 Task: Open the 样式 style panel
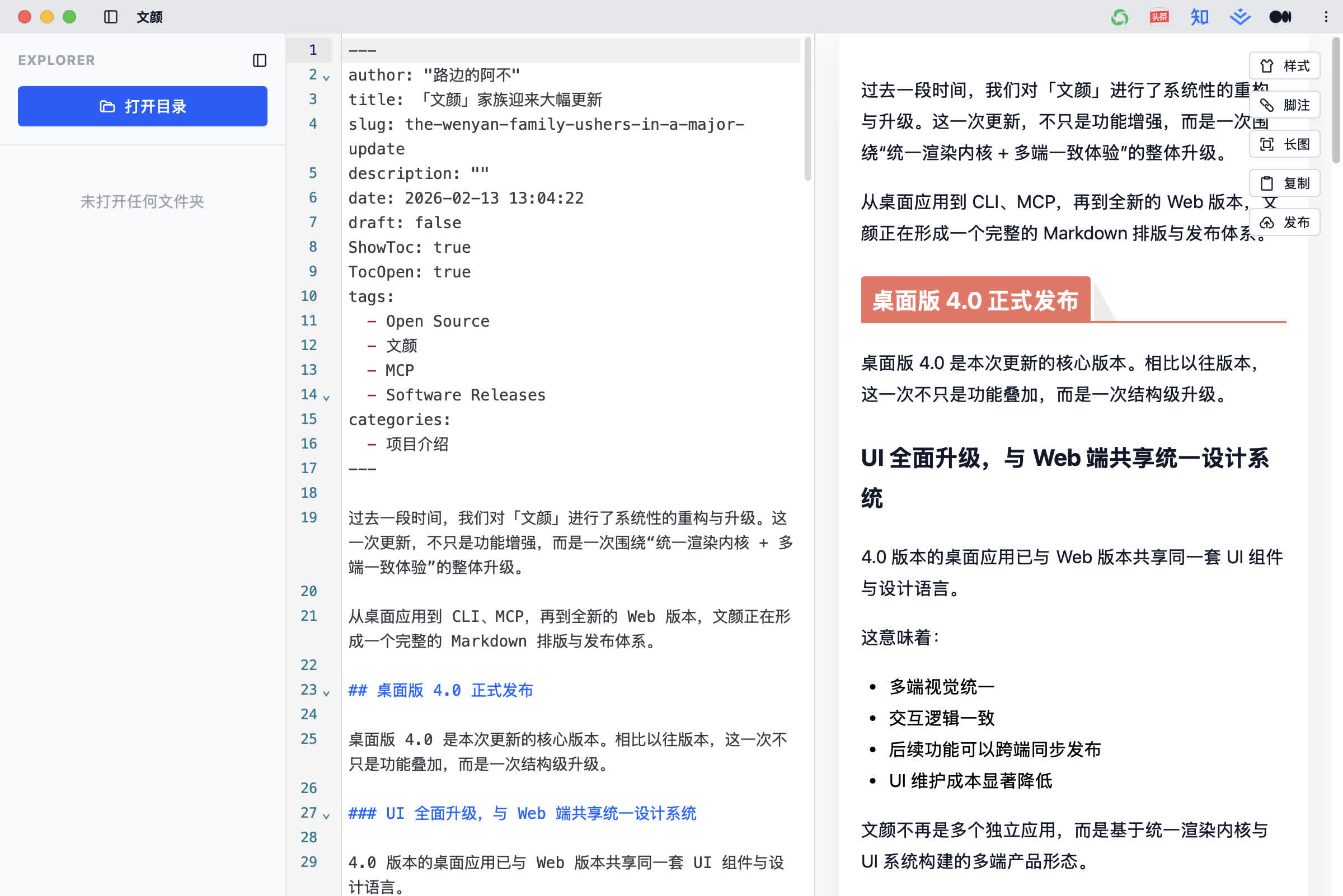click(1285, 65)
